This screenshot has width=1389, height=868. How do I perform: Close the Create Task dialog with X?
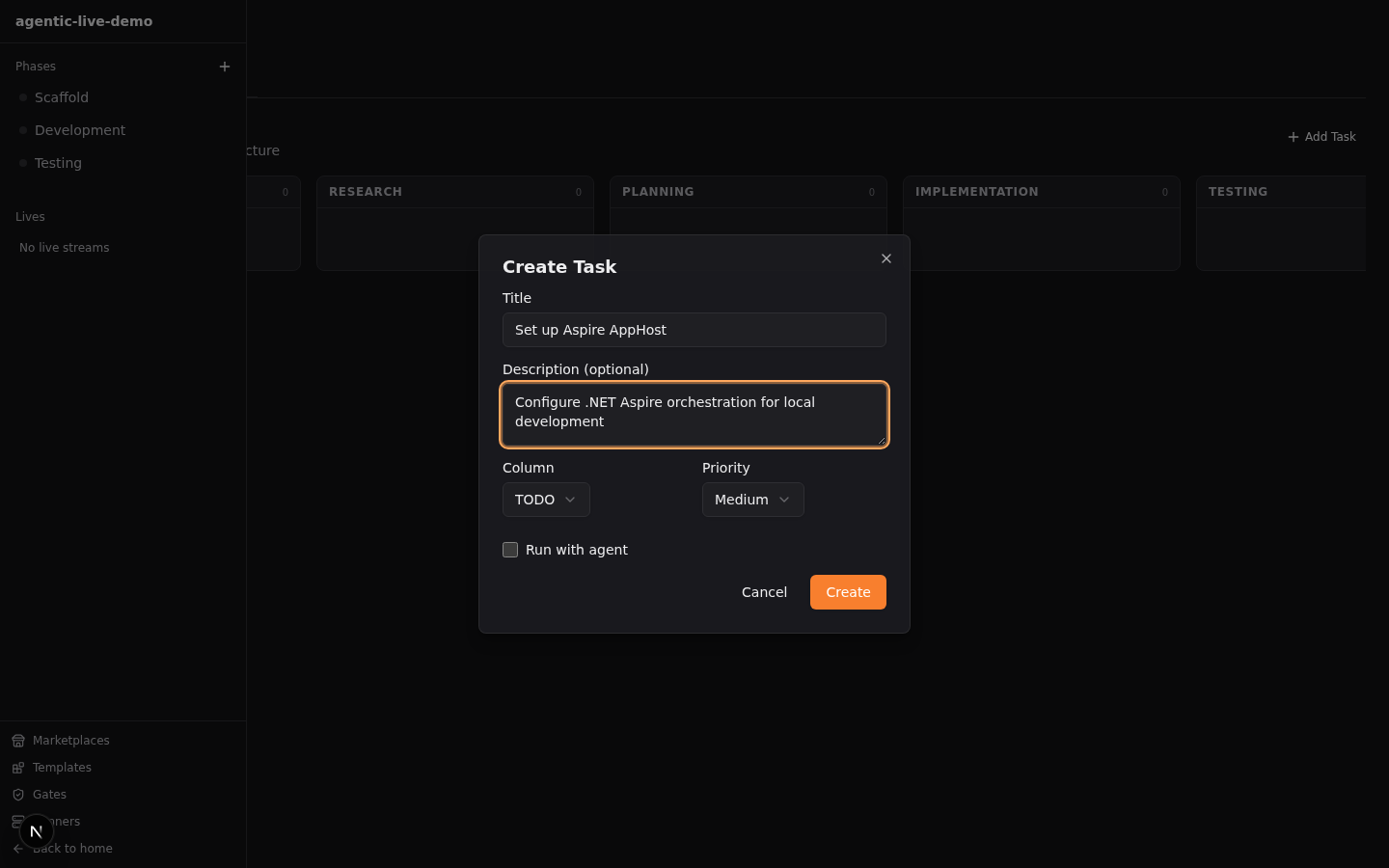pos(885,258)
